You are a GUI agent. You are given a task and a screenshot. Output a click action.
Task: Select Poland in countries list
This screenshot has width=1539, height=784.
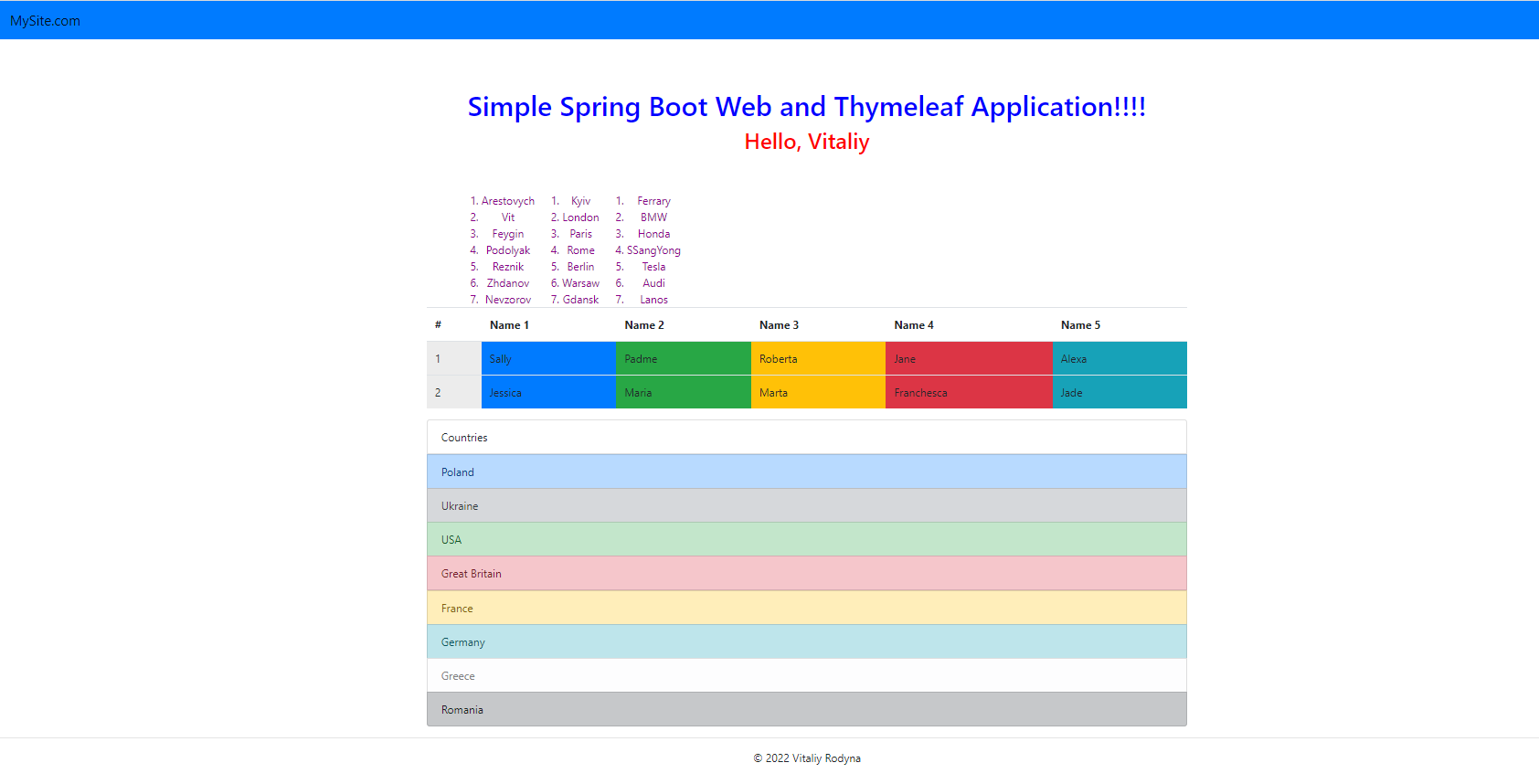point(807,471)
